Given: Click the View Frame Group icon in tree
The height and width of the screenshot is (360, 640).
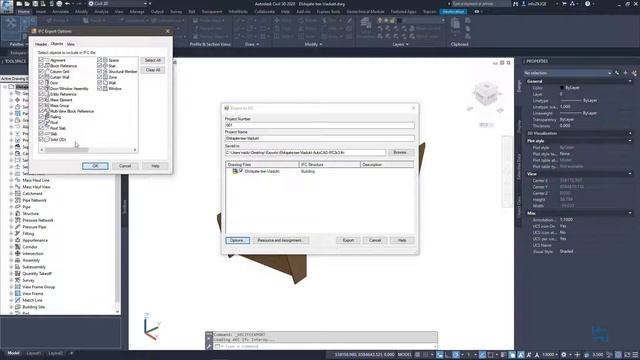Looking at the screenshot, I should (x=18, y=287).
